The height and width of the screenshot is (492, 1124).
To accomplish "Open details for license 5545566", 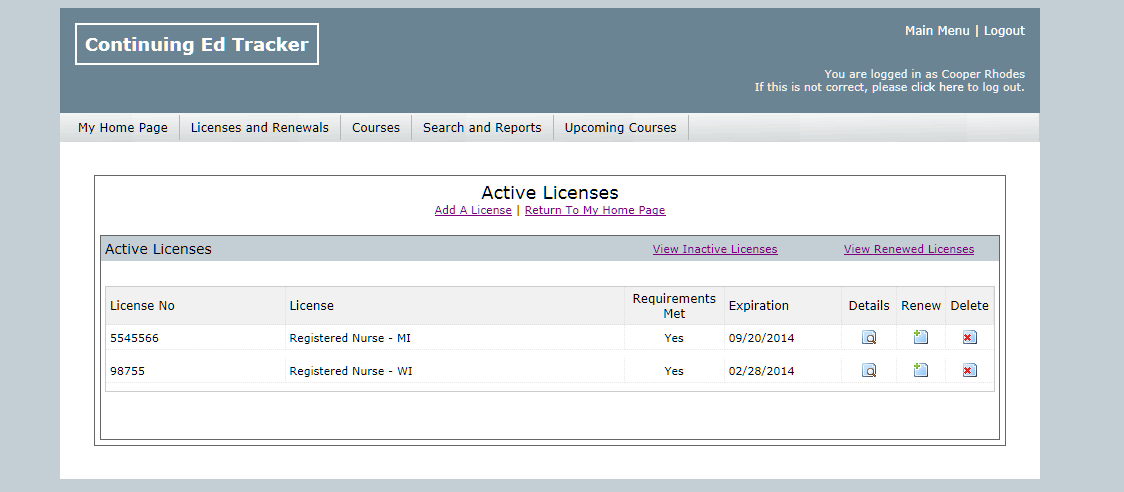I will point(869,338).
